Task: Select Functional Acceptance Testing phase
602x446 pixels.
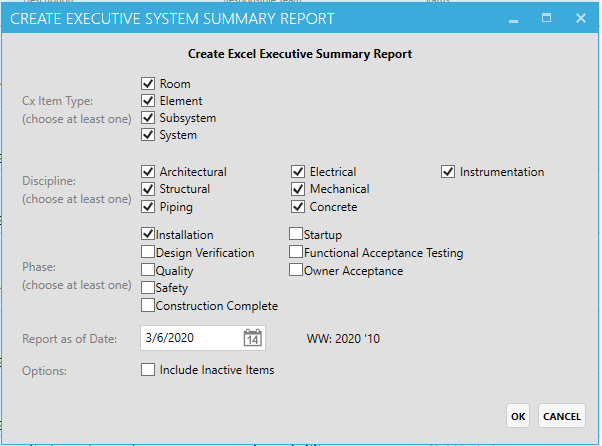Action: click(x=296, y=253)
